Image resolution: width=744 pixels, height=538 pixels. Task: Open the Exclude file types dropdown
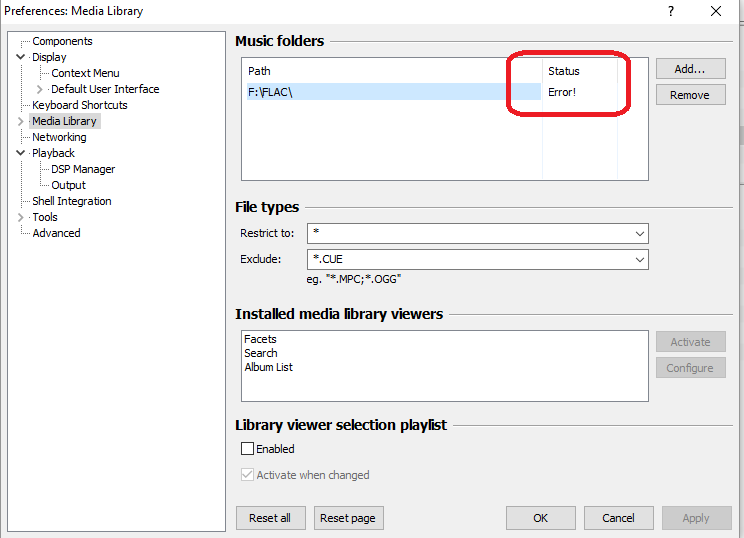(x=639, y=259)
